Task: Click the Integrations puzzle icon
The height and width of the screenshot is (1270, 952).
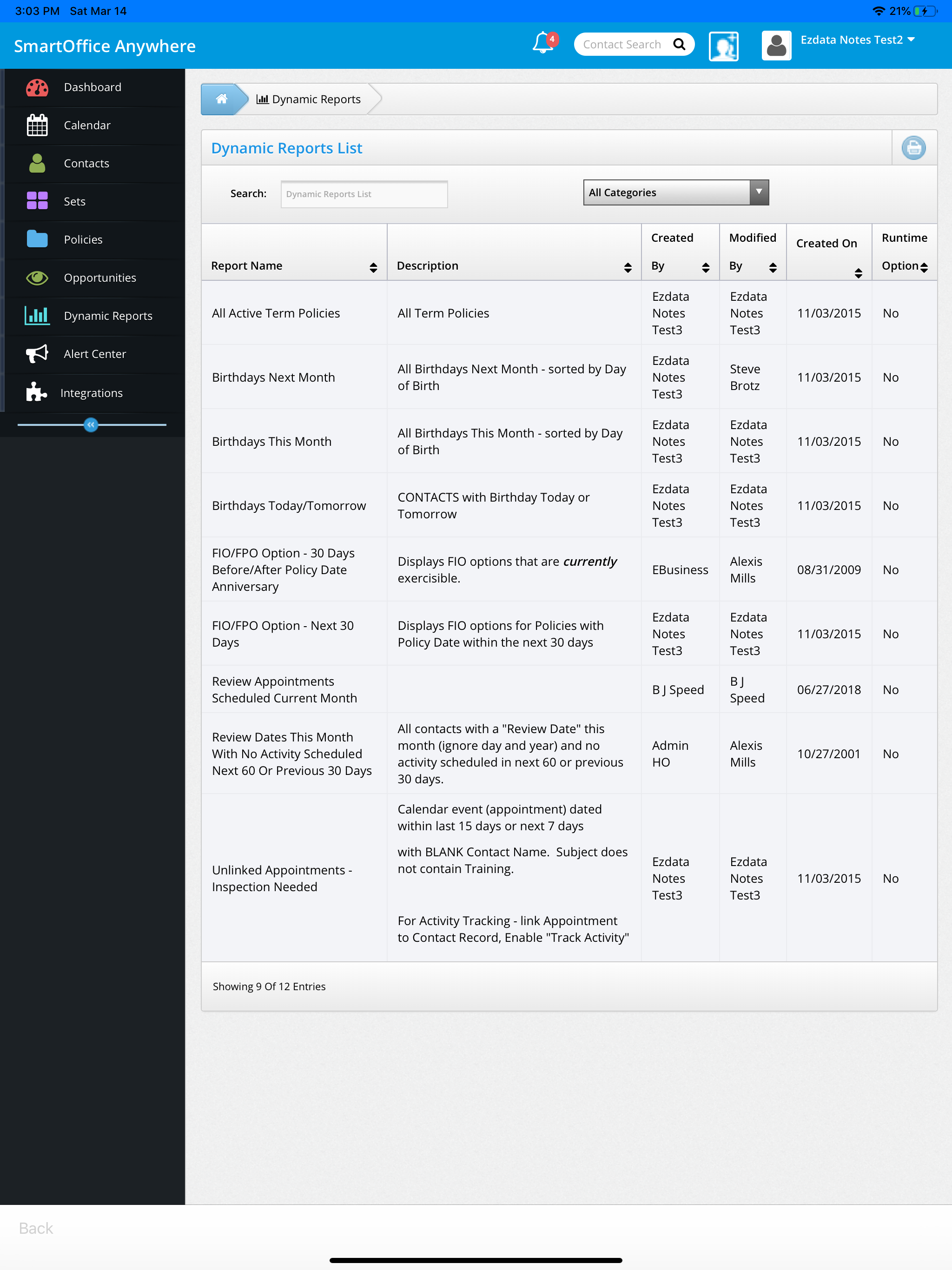Action: [36, 392]
